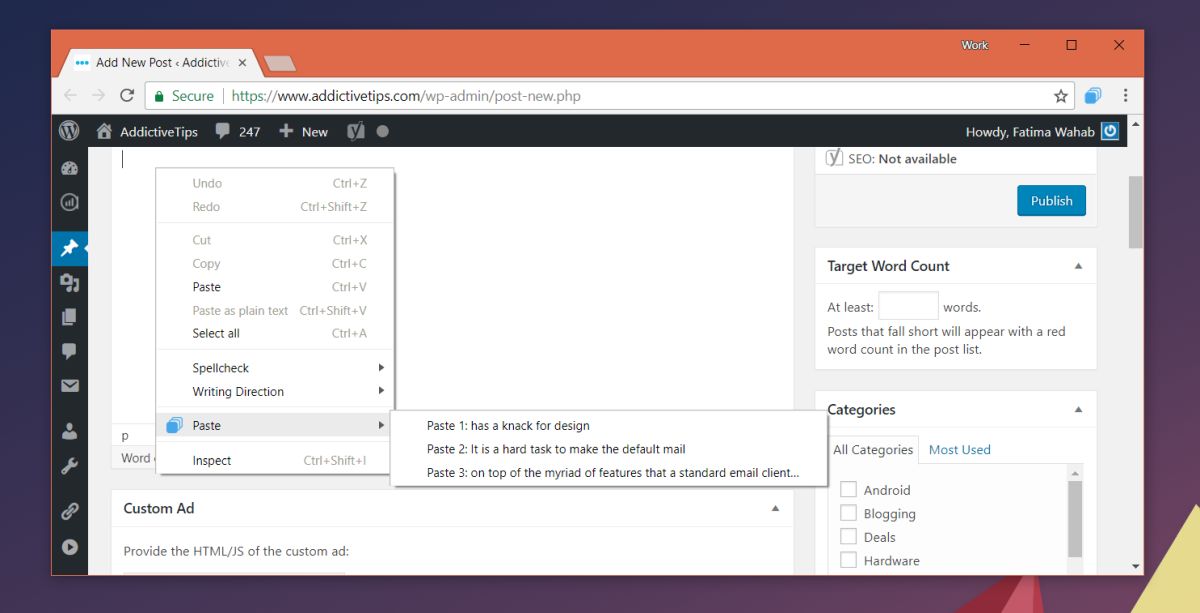The image size is (1200, 613).
Task: Bookmark this page with the star icon
Action: click(x=1061, y=96)
